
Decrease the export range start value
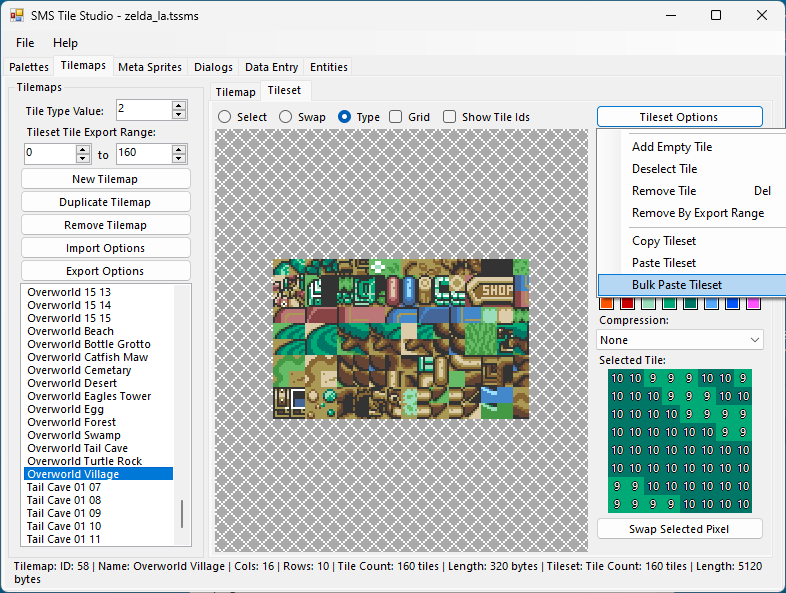tap(83, 158)
